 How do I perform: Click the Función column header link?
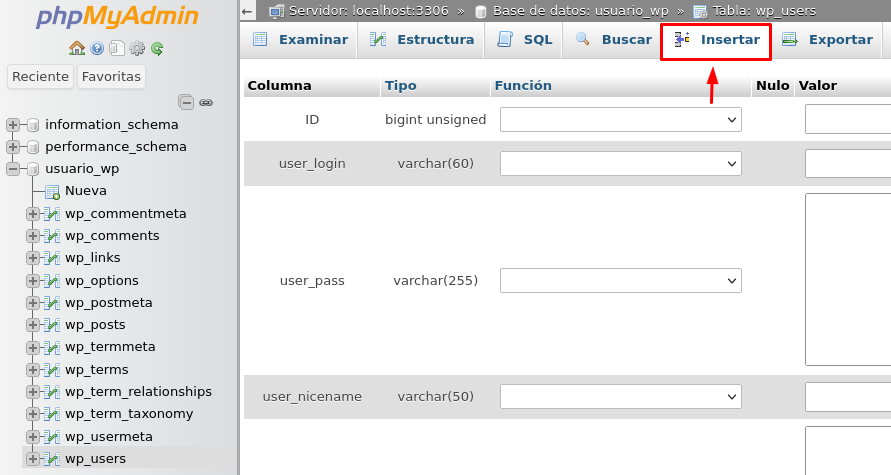pos(523,86)
